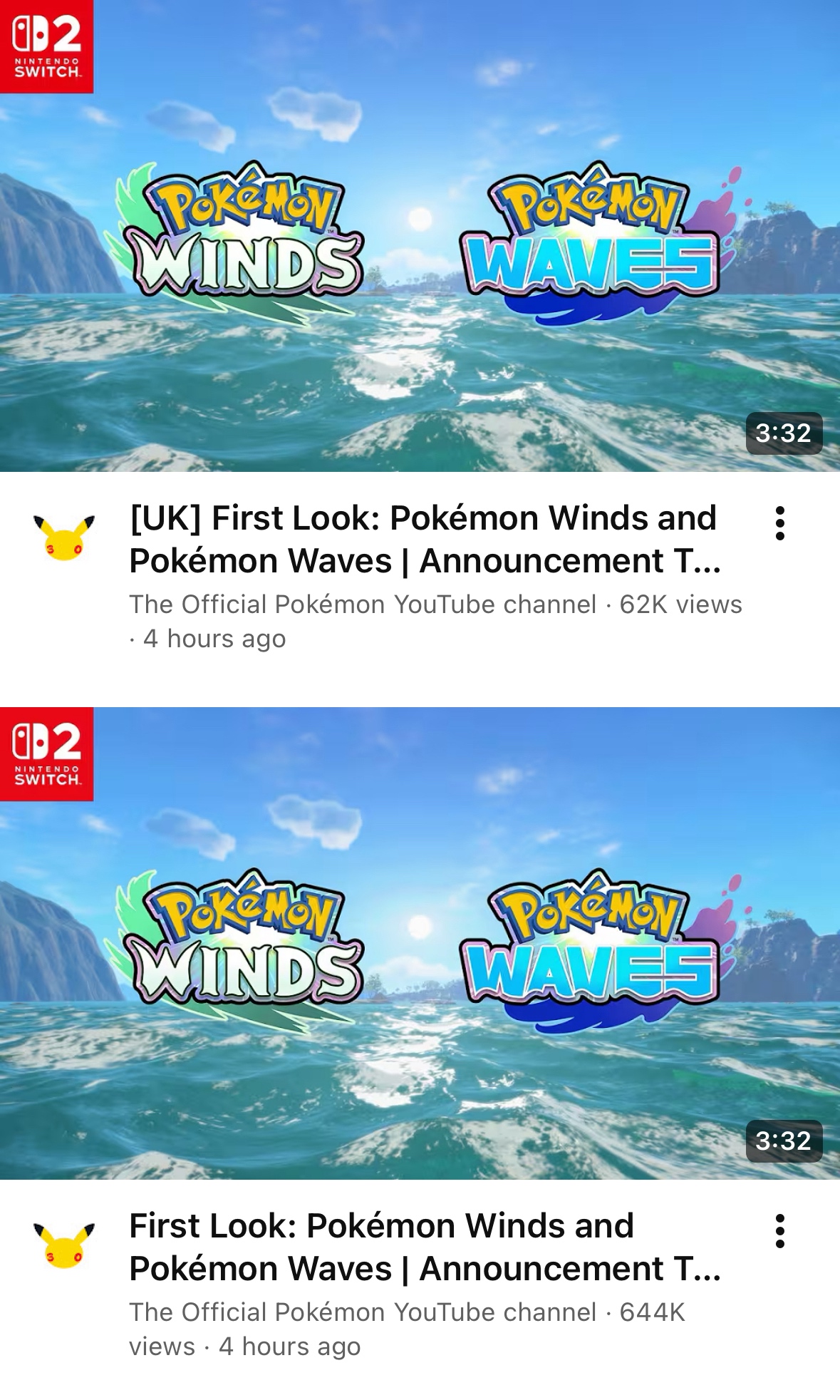The height and width of the screenshot is (1400, 840).
Task: Click '4 hours ago' under the [UK] video
Action: [214, 639]
